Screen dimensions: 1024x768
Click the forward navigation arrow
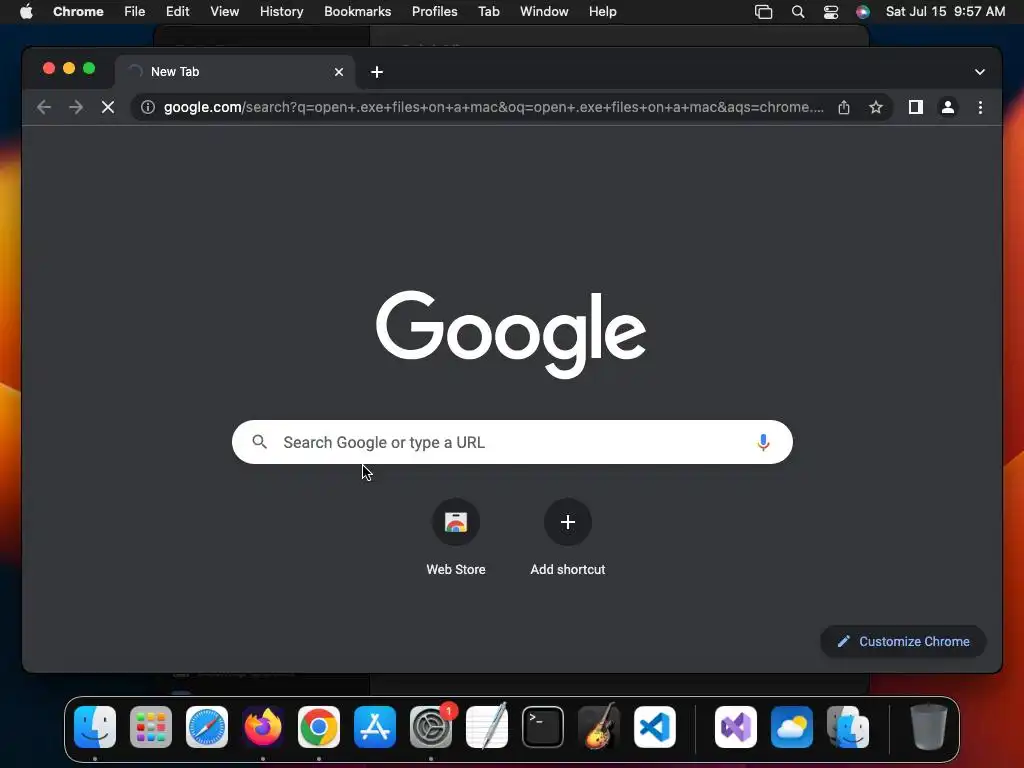[x=76, y=107]
